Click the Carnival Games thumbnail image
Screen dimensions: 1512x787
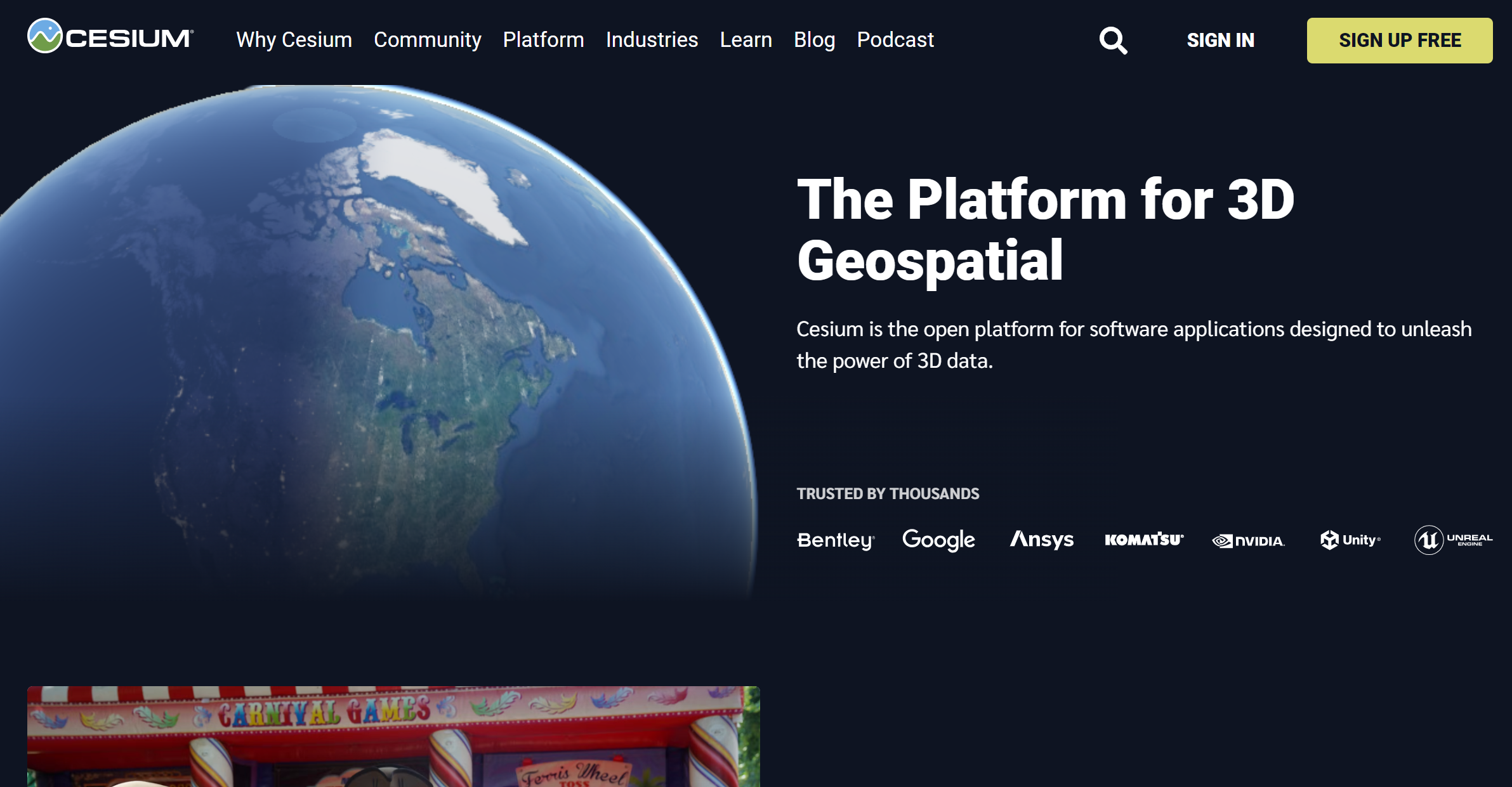point(393,736)
